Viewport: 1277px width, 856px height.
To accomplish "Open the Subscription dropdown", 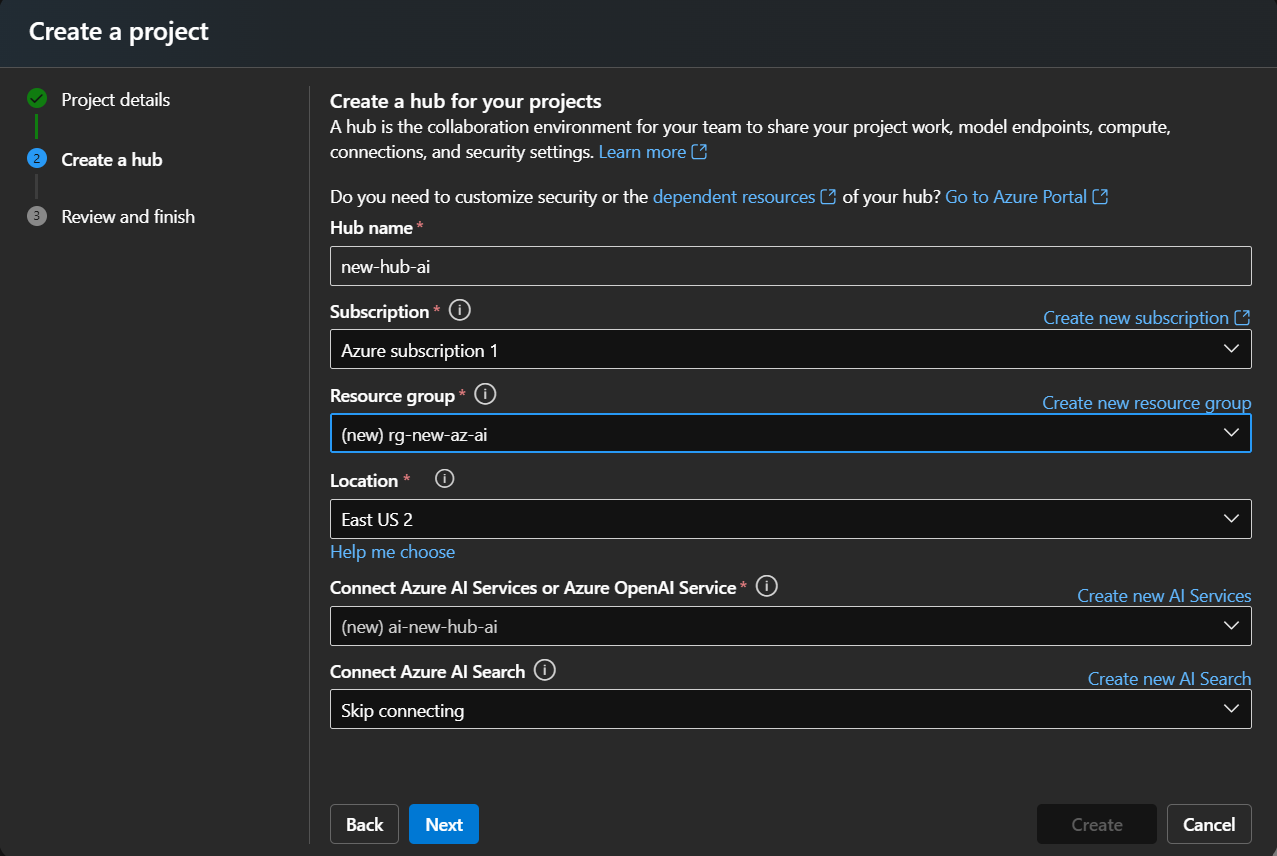I will (x=790, y=350).
